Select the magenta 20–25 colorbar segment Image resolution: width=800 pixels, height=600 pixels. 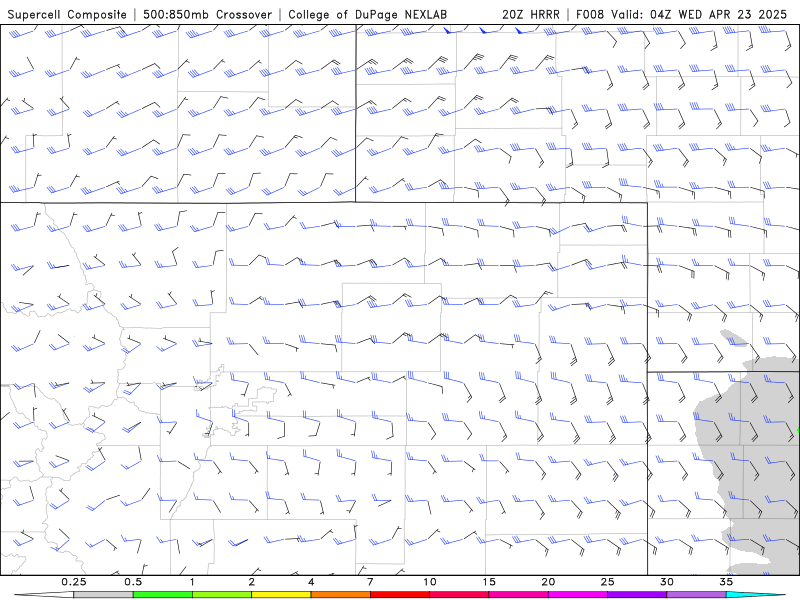coord(578,595)
